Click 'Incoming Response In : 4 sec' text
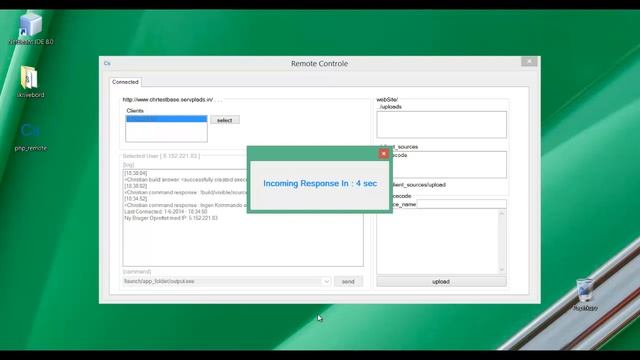 (x=320, y=184)
